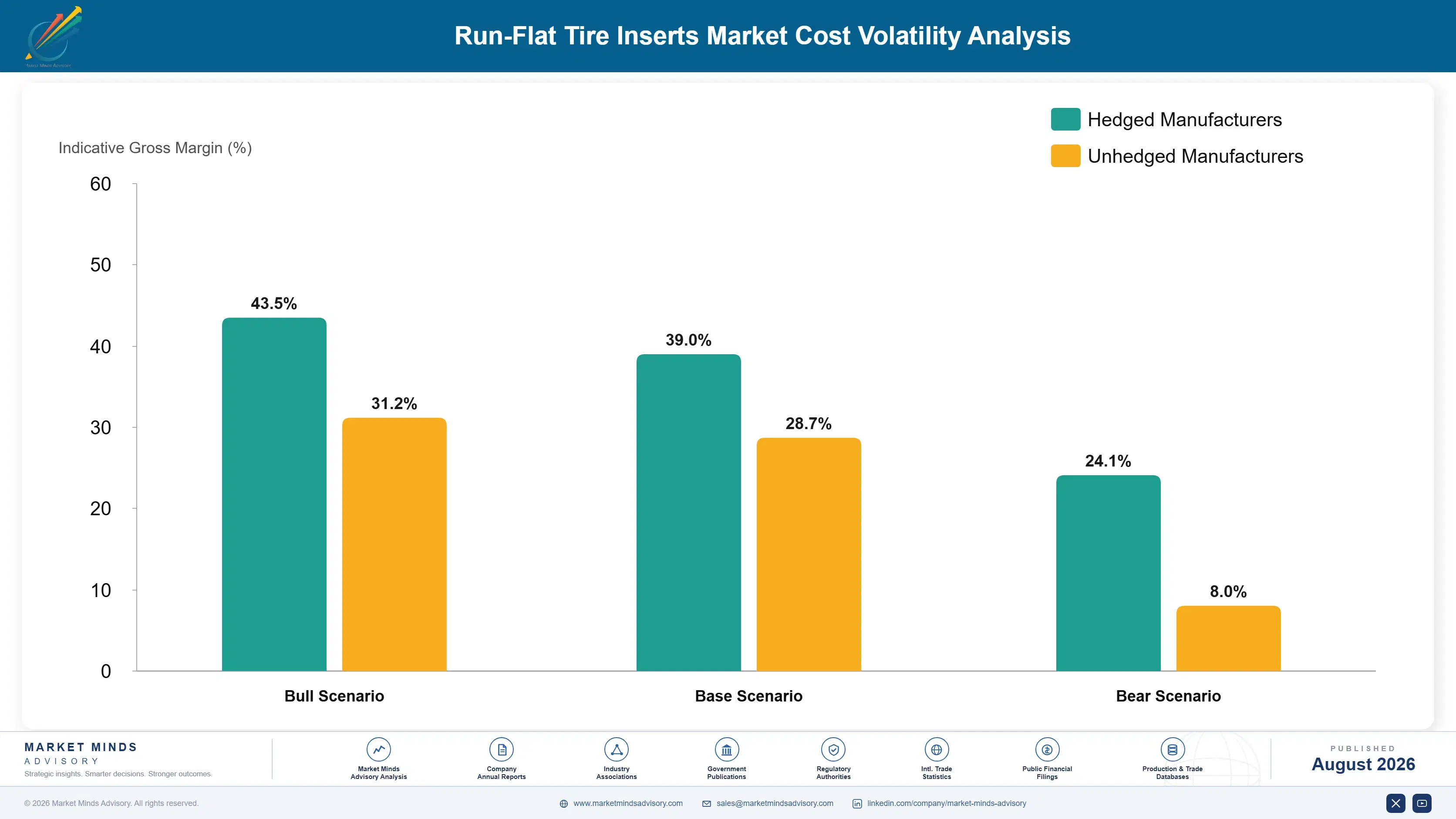Image resolution: width=1456 pixels, height=819 pixels.
Task: Click the y-axis value 30
Action: pyautogui.click(x=101, y=428)
